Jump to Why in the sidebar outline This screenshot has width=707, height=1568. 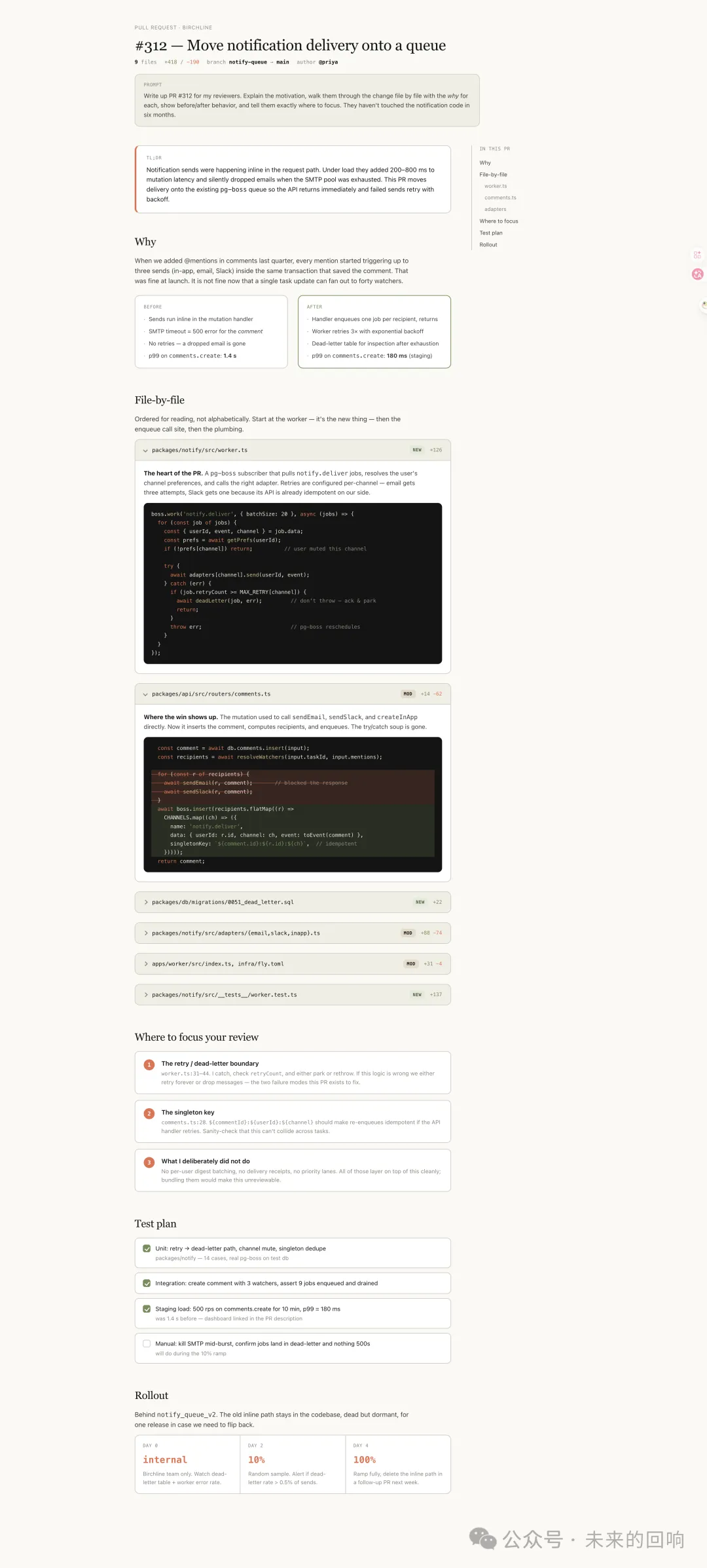pyautogui.click(x=485, y=163)
